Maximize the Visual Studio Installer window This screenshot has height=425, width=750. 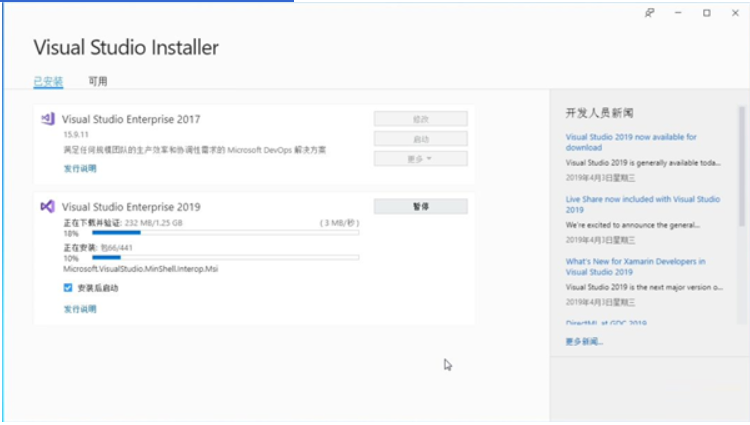[x=706, y=13]
